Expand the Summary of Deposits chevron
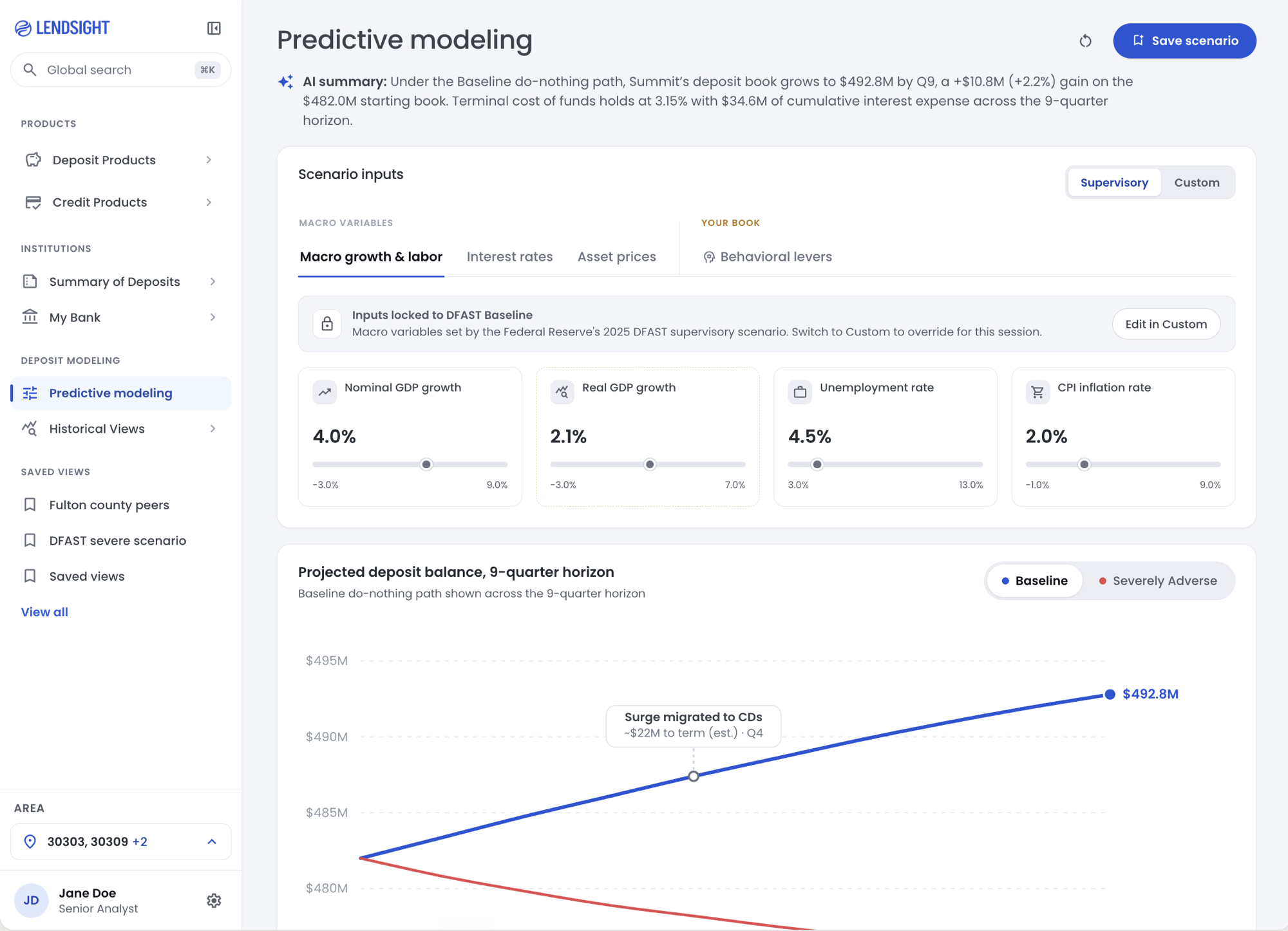Viewport: 1288px width, 931px height. point(213,281)
